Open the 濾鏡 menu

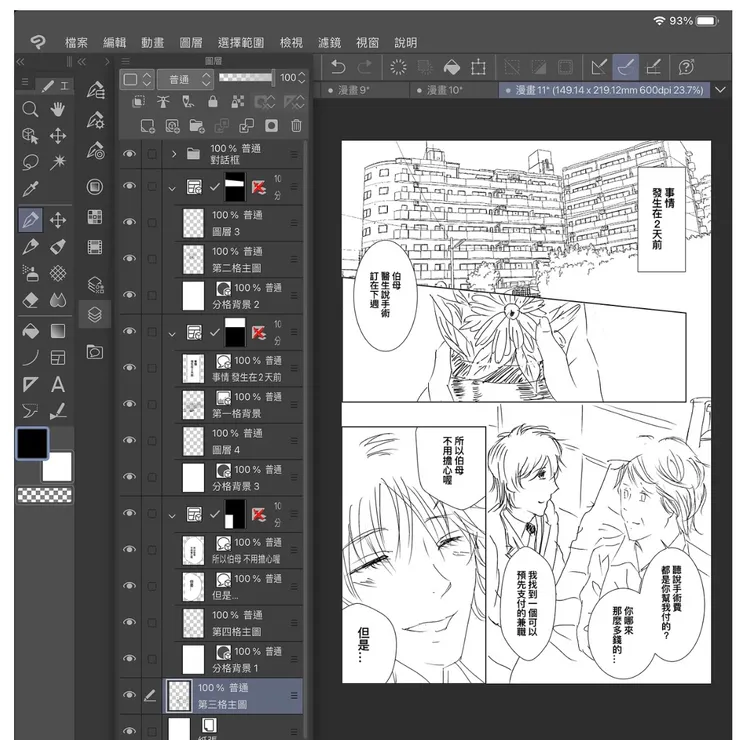point(329,43)
